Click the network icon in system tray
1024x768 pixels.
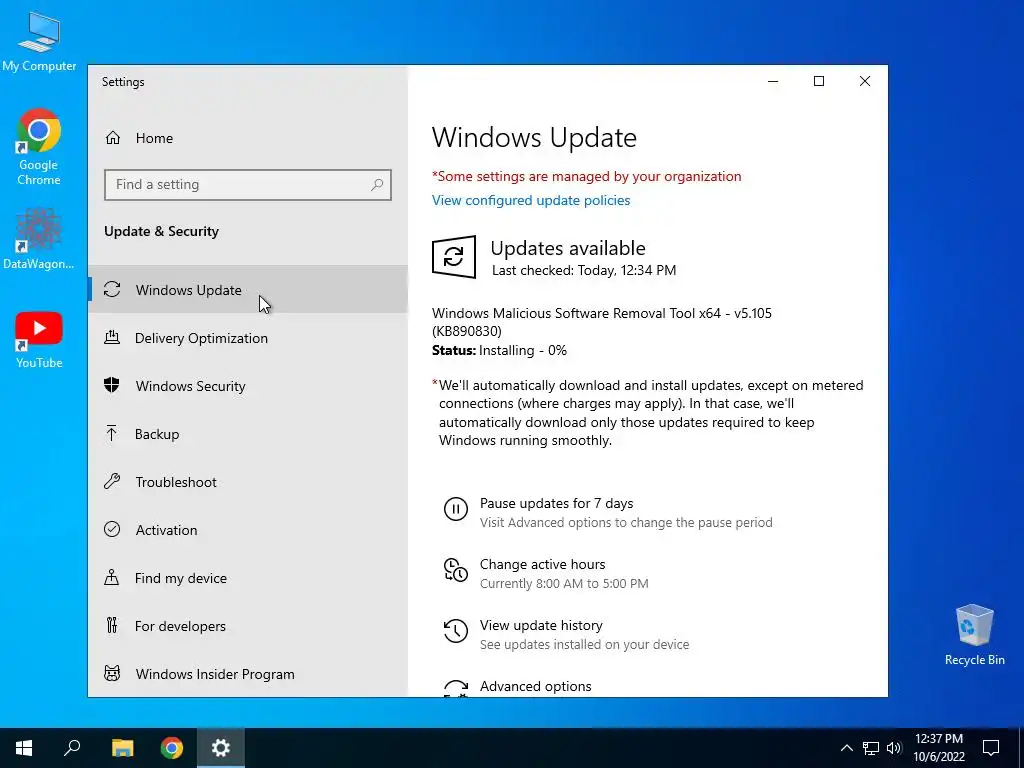(871, 748)
